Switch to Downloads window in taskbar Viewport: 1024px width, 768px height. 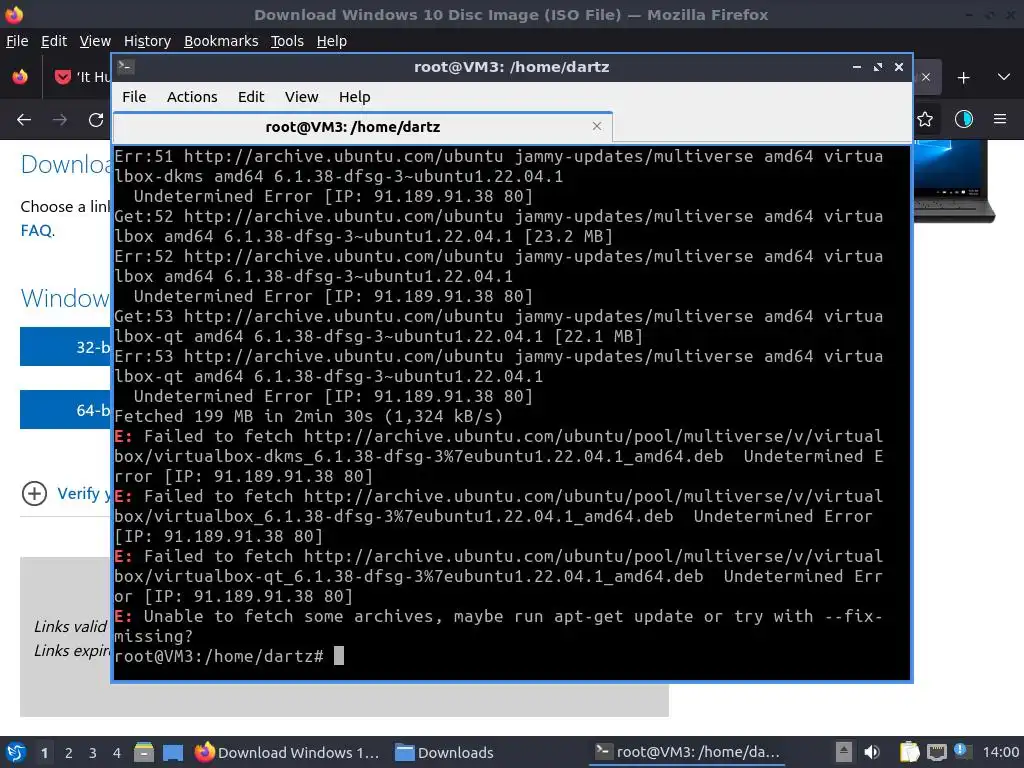click(445, 752)
